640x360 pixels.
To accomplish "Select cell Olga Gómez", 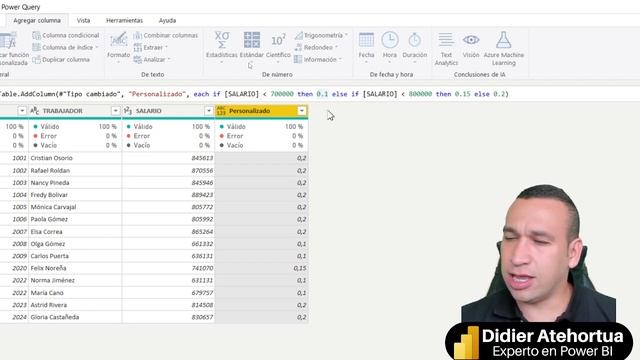I will point(75,244).
